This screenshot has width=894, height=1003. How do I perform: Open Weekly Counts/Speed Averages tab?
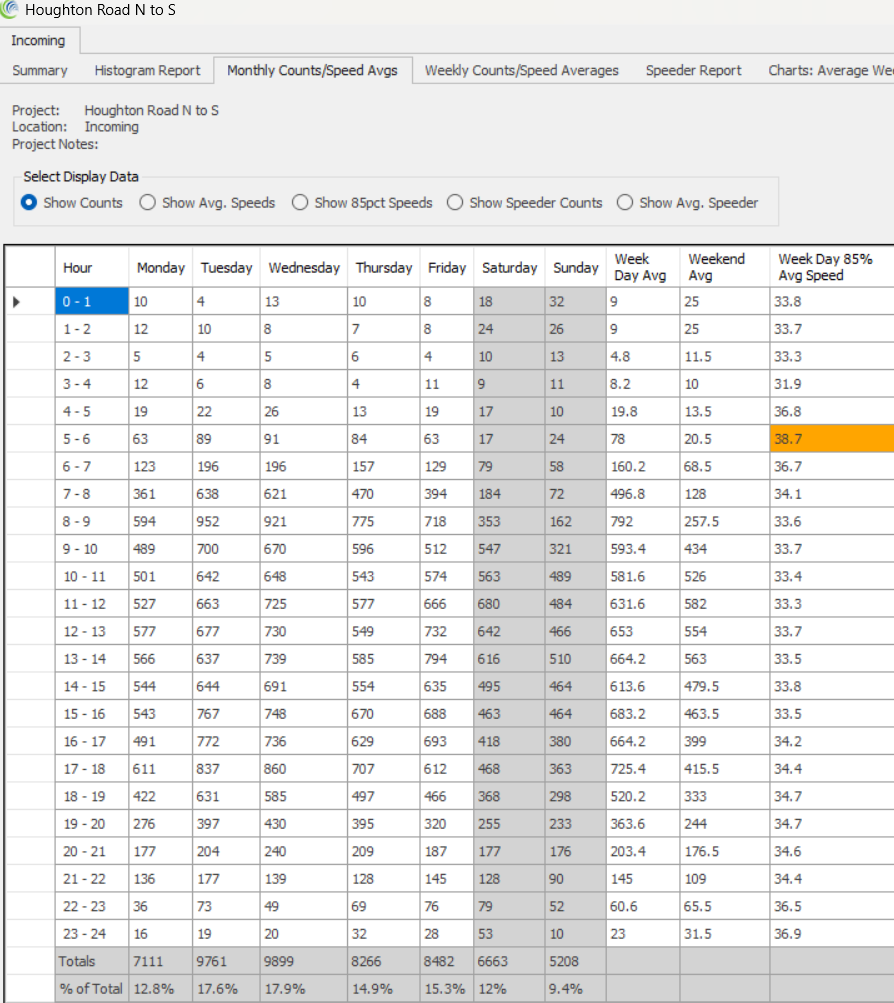point(521,70)
